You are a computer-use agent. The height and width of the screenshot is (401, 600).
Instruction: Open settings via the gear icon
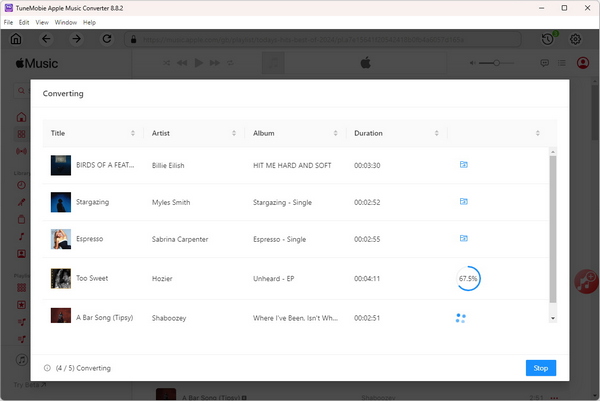575,39
